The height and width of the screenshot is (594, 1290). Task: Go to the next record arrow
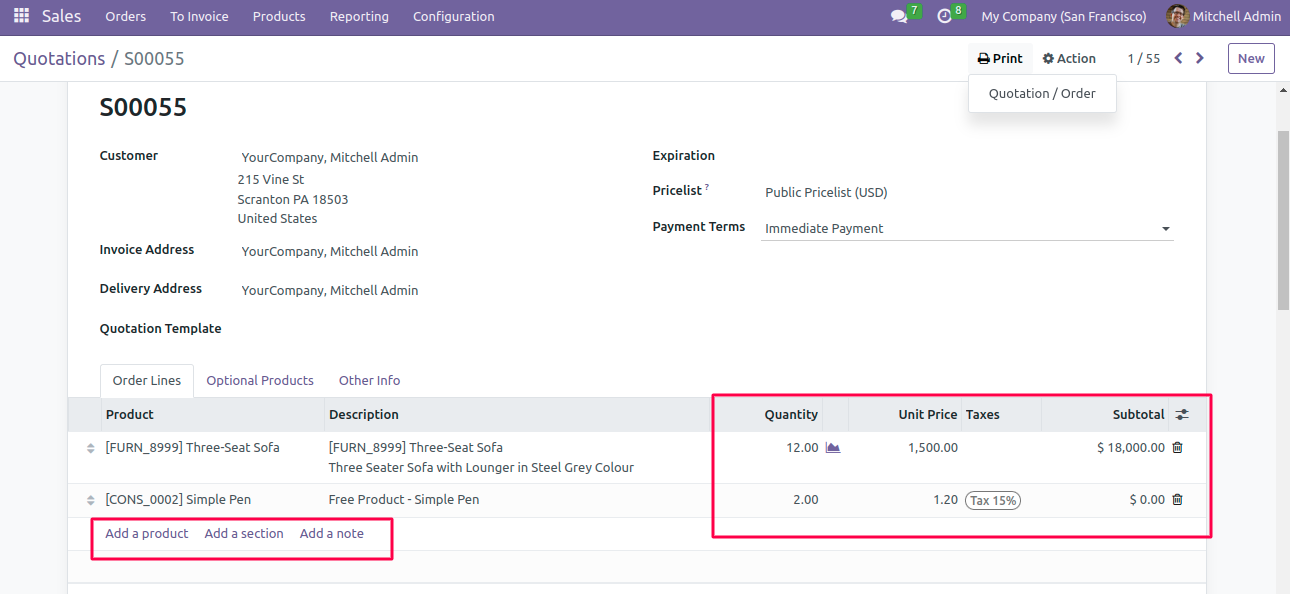(1200, 58)
